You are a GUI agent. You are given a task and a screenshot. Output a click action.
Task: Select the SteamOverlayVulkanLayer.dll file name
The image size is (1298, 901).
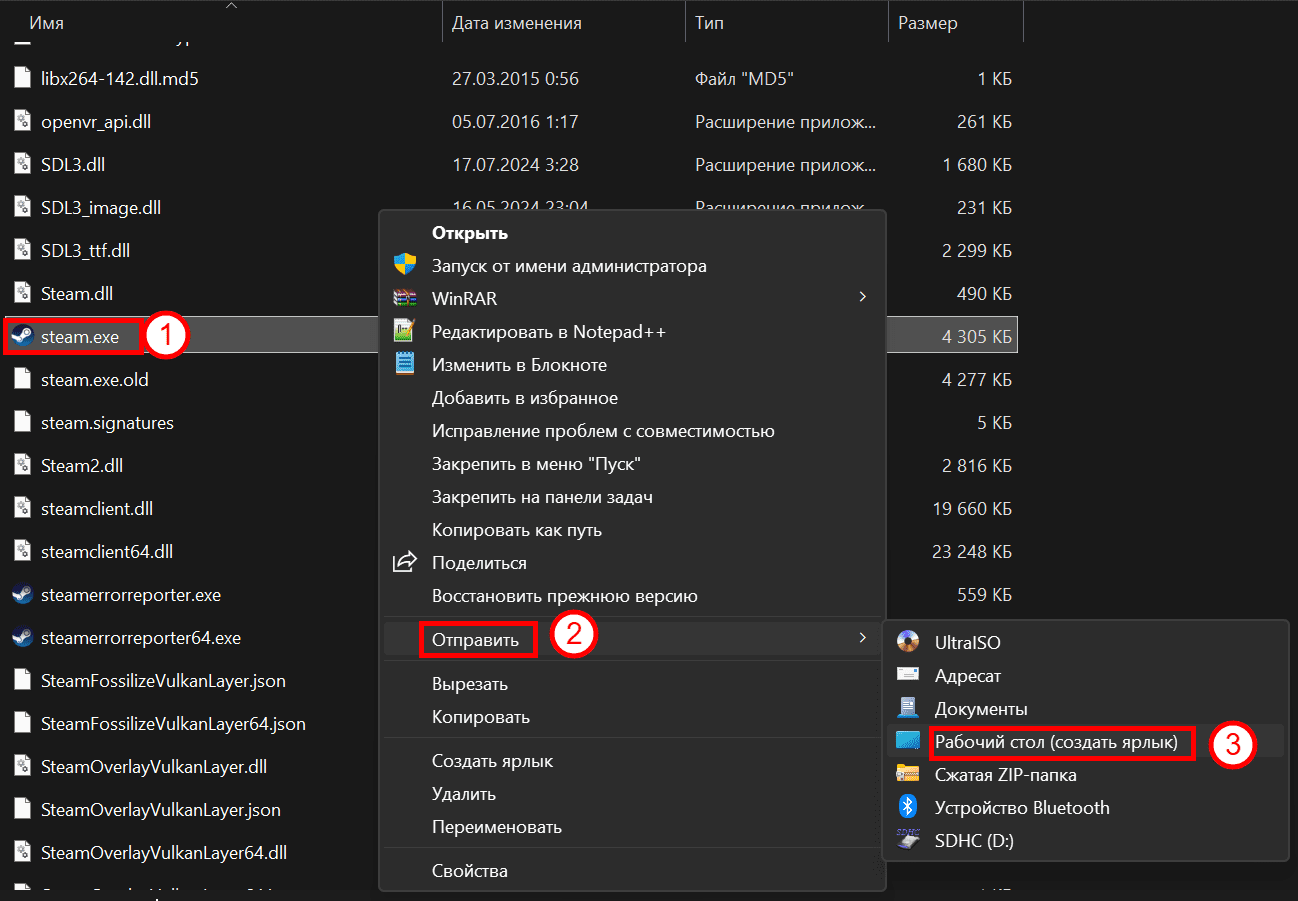tap(154, 767)
